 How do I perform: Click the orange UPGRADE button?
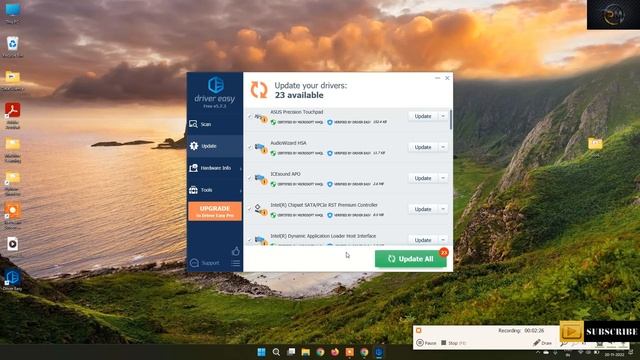click(215, 211)
